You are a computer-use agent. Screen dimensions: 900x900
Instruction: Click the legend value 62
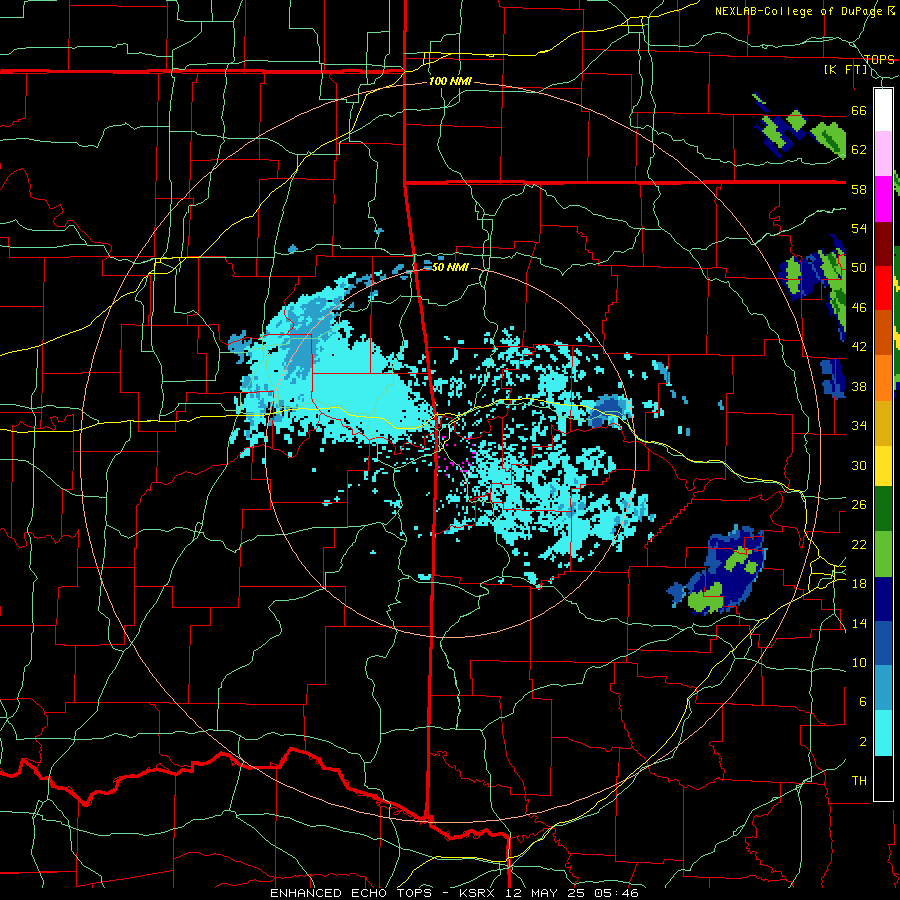click(x=859, y=150)
